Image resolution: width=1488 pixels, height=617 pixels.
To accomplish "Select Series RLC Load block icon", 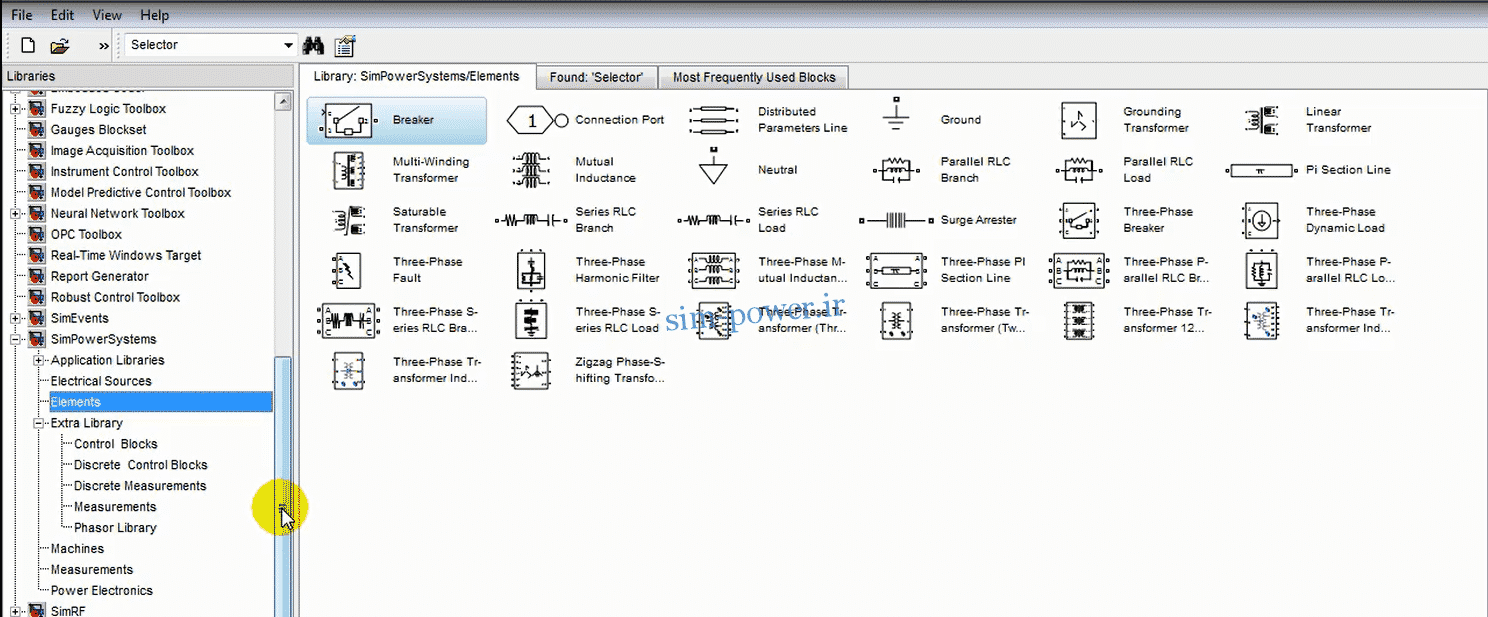I will 713,220.
